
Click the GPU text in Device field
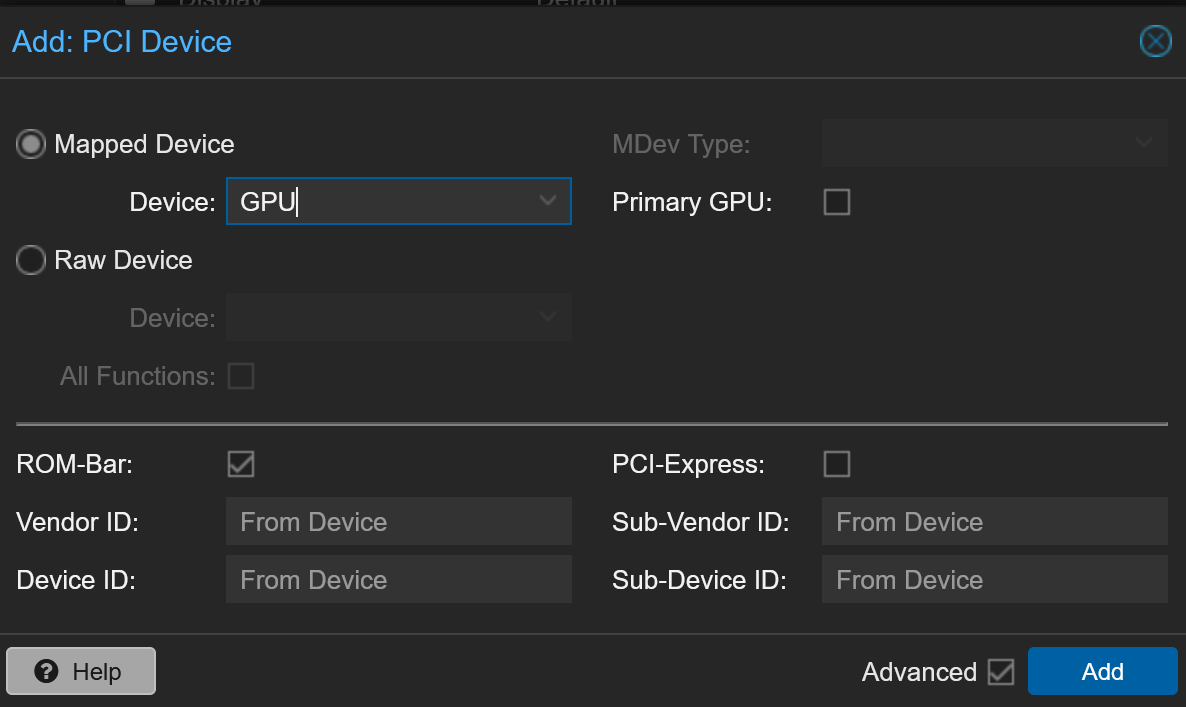point(268,202)
